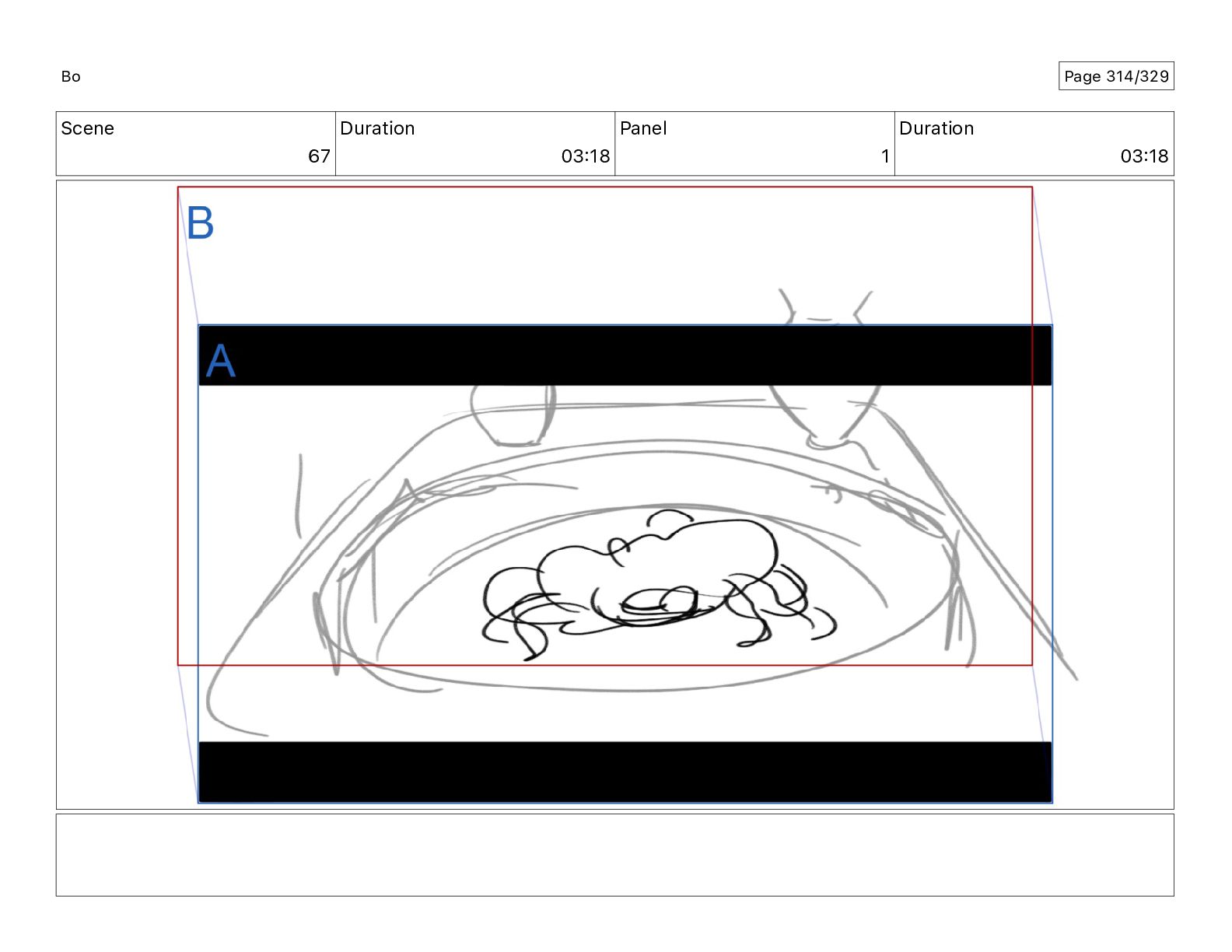Click the Scene label in the header table
Viewport: 1232px width, 952px height.
(x=87, y=128)
